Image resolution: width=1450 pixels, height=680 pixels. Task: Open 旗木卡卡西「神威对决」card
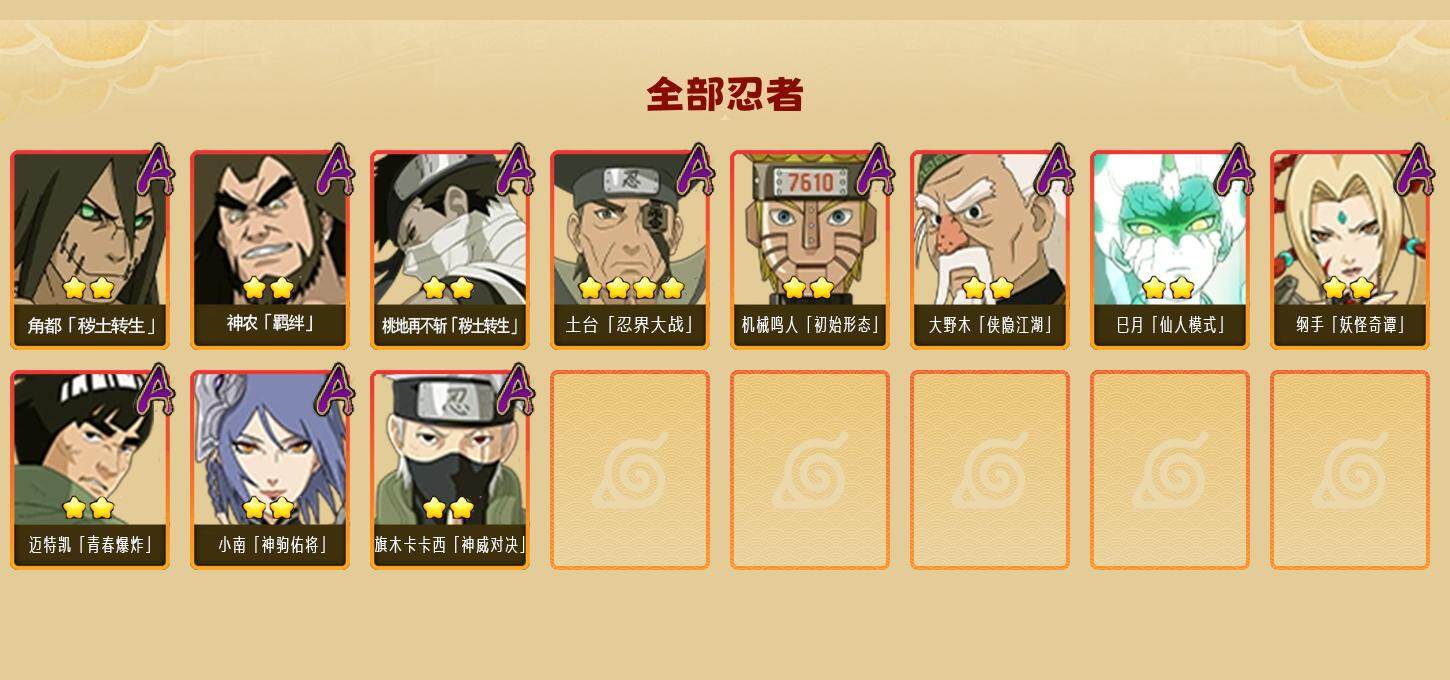click(450, 470)
